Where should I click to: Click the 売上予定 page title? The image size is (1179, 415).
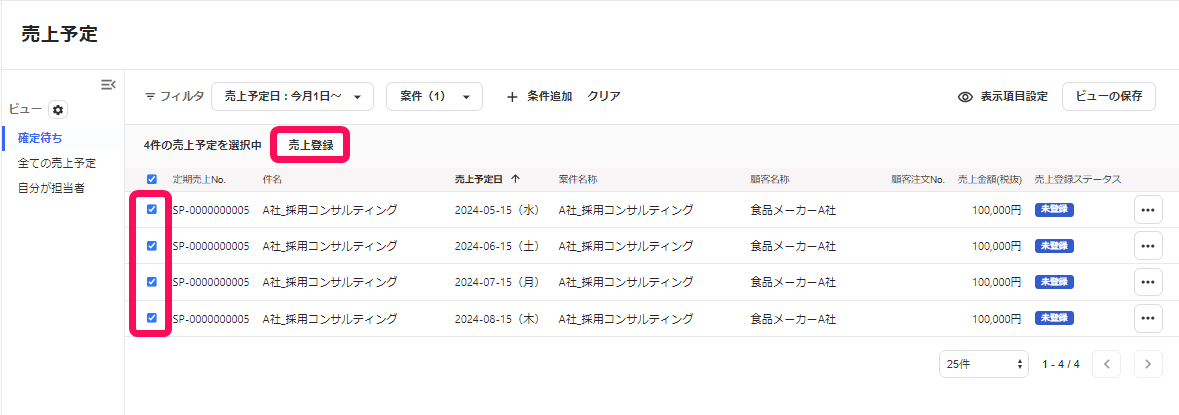60,34
